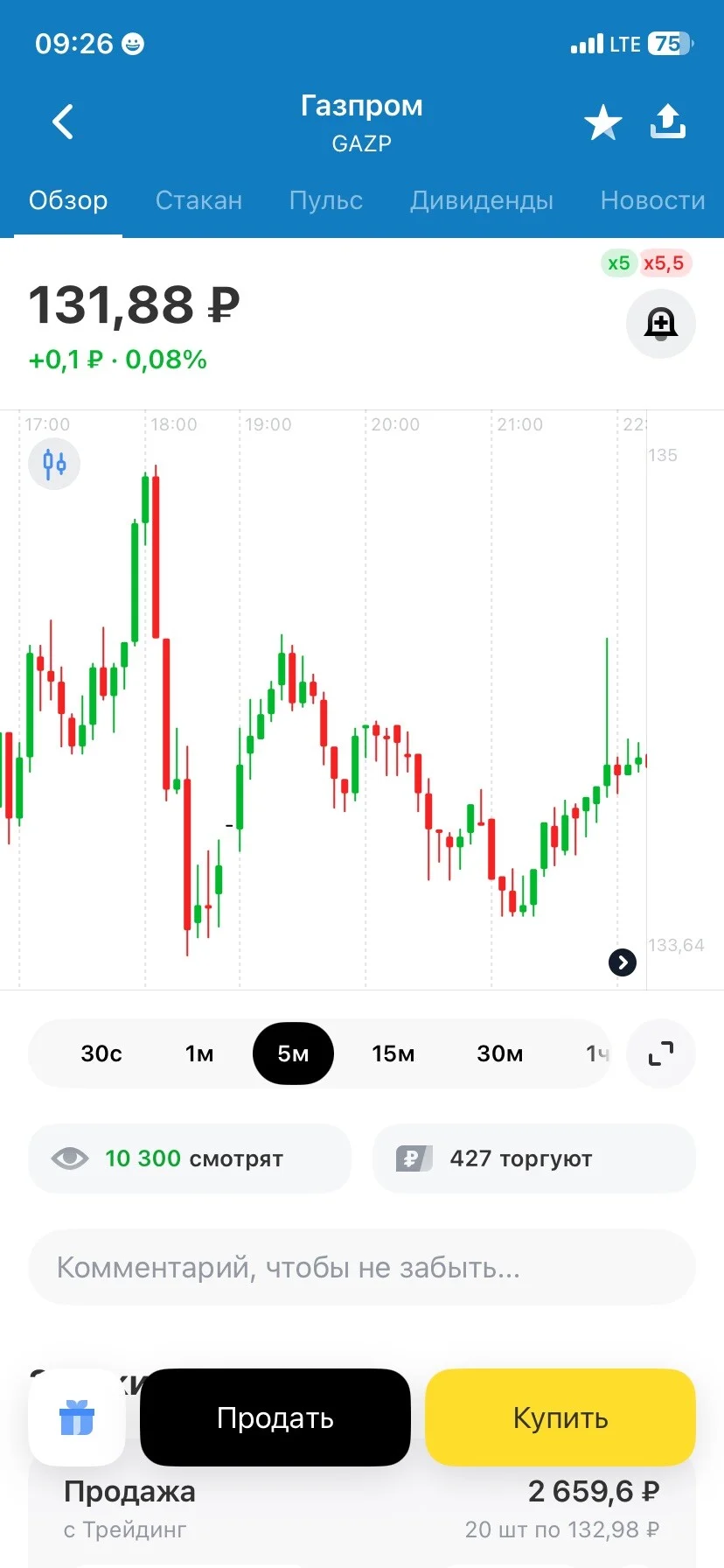The height and width of the screenshot is (1568, 724).
Task: Tap the x5 long leverage badge
Action: pyautogui.click(x=618, y=263)
